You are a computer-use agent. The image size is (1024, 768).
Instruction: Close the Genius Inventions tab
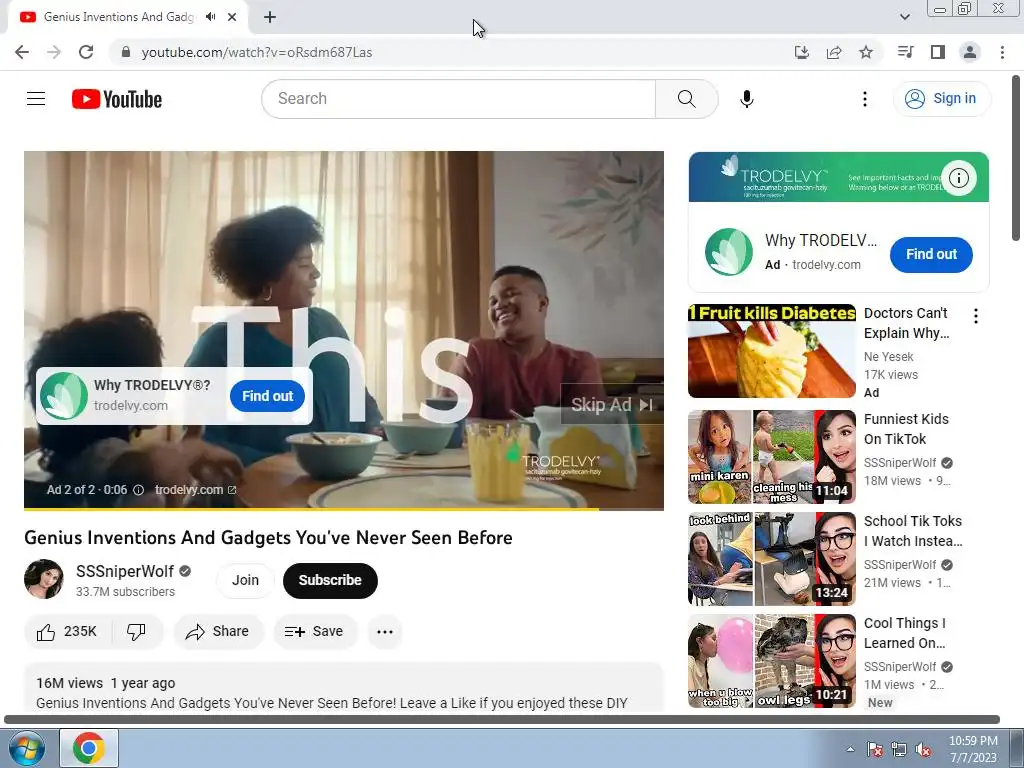232,17
